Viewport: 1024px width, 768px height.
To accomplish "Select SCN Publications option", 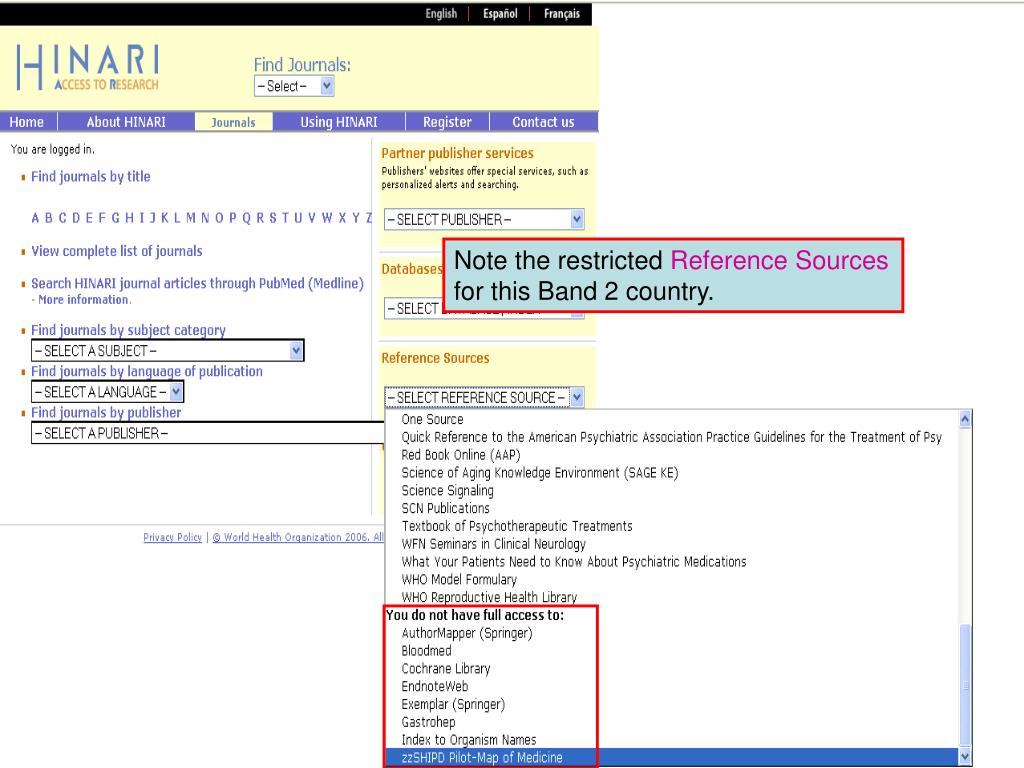I will 672,508.
